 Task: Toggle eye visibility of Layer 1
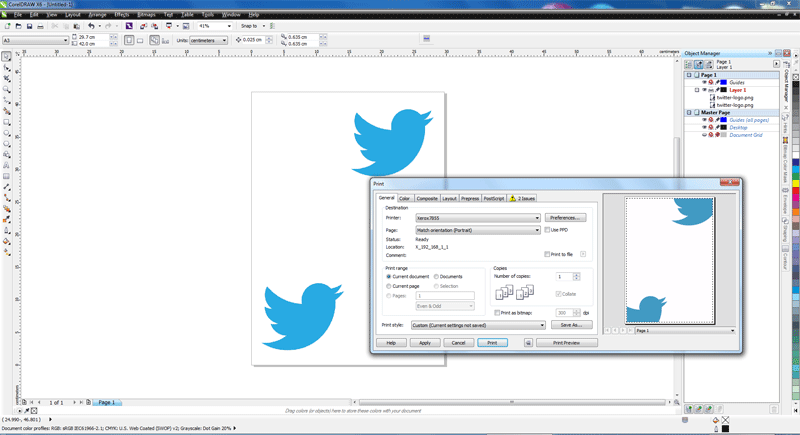(x=704, y=90)
